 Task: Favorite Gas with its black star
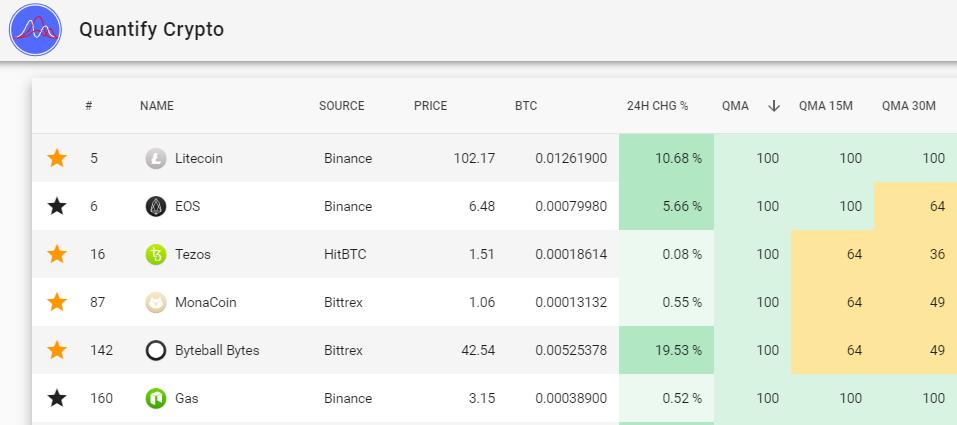click(57, 398)
